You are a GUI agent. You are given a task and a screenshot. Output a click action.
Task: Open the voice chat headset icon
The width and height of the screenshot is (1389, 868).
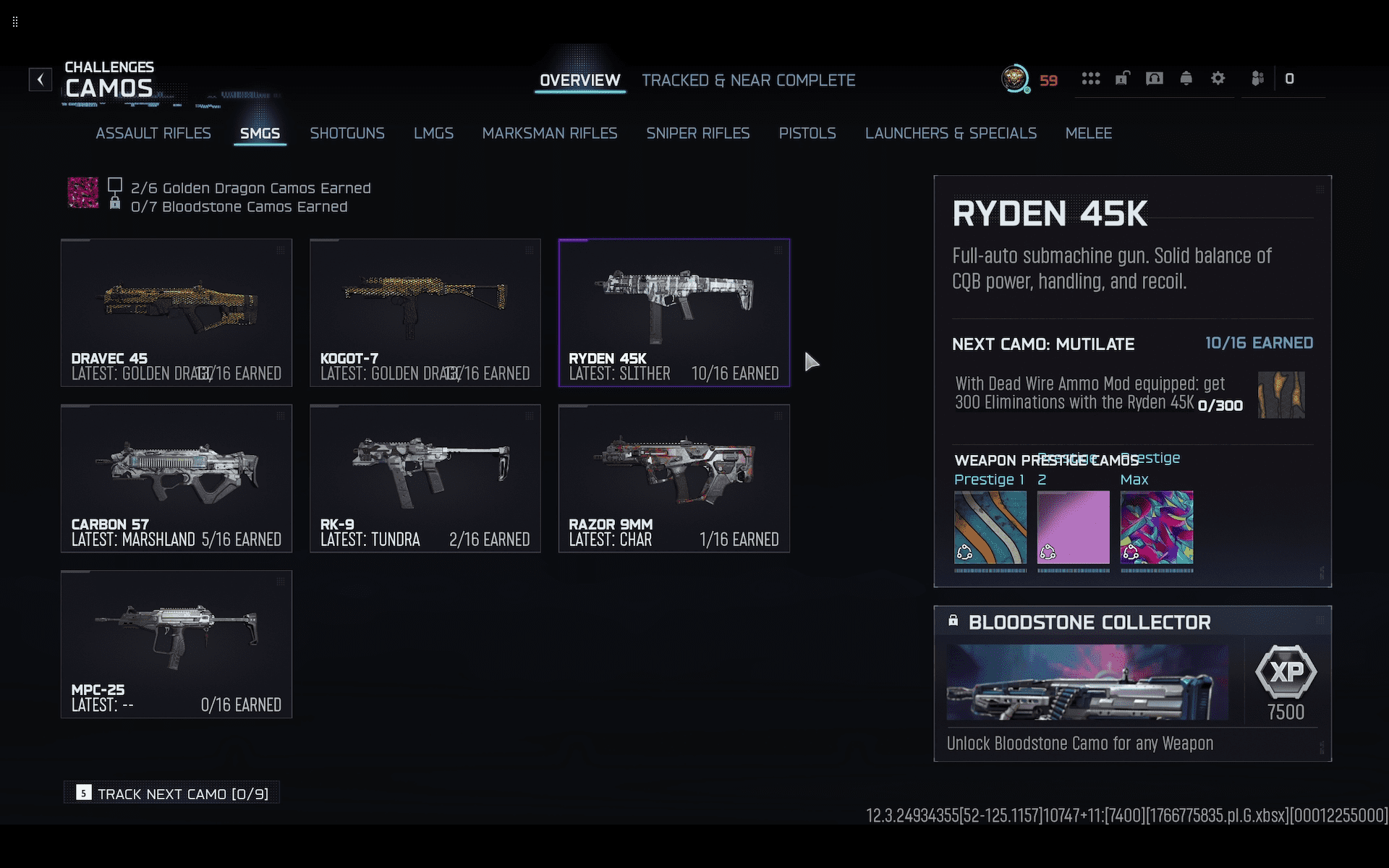1154,79
